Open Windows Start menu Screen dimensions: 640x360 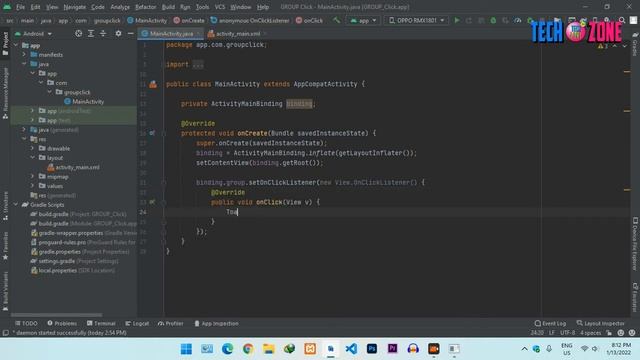186,349
